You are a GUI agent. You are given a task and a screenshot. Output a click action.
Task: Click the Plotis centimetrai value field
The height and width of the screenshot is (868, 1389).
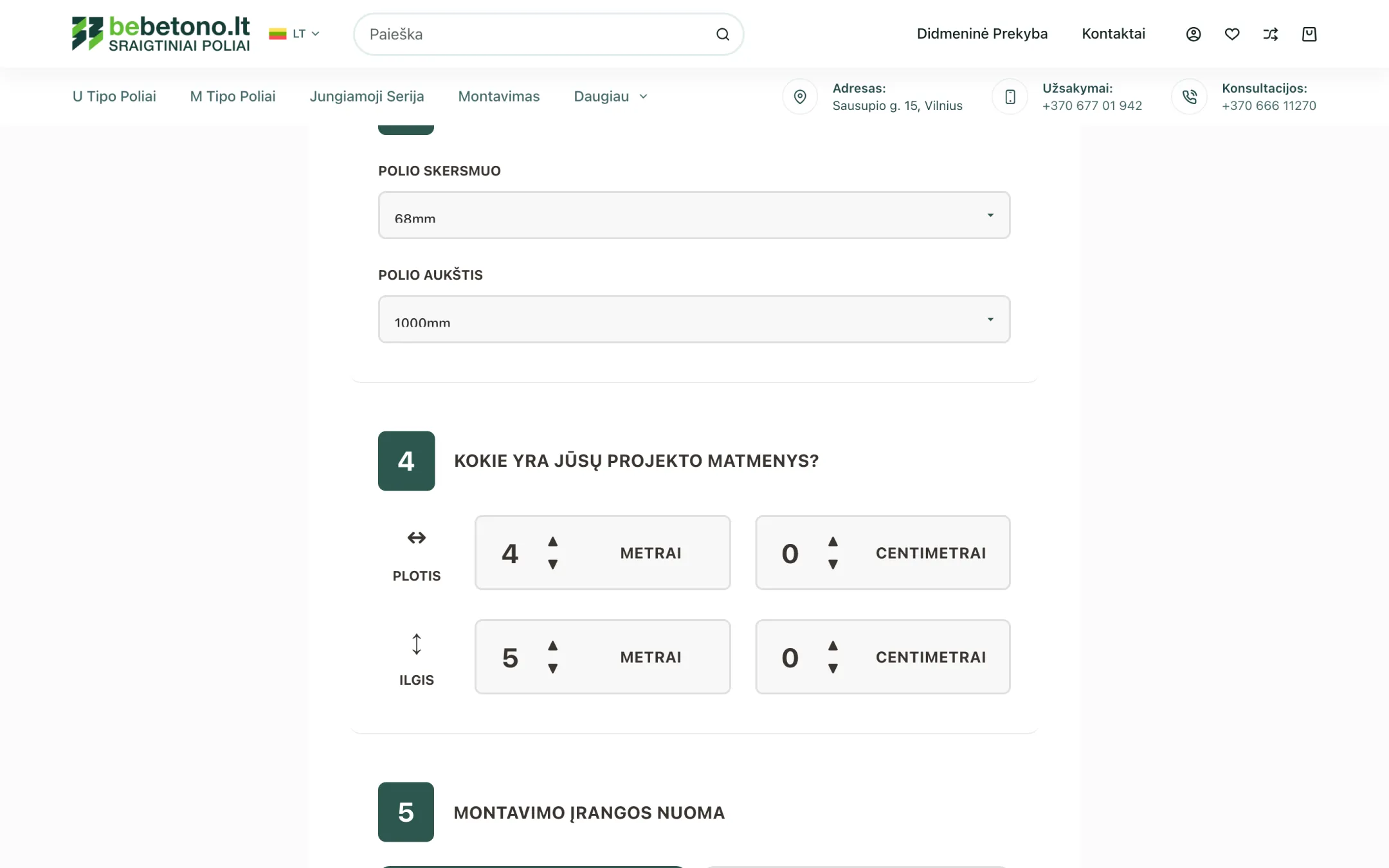coord(790,553)
